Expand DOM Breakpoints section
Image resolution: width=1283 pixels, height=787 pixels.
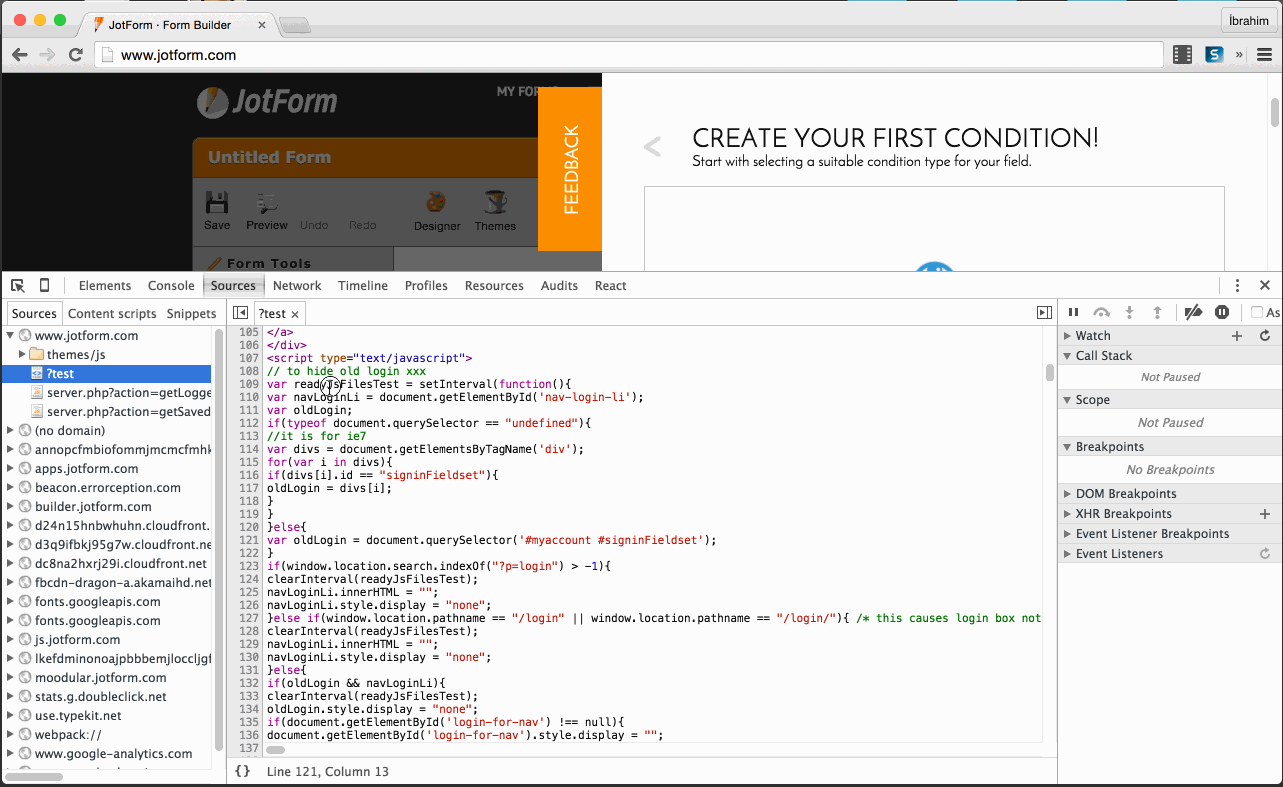1067,494
